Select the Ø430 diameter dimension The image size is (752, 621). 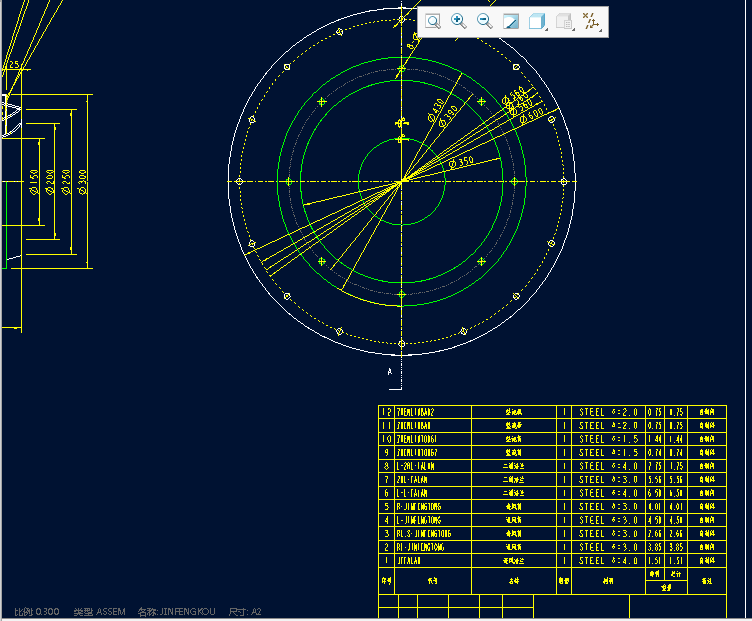click(x=435, y=110)
